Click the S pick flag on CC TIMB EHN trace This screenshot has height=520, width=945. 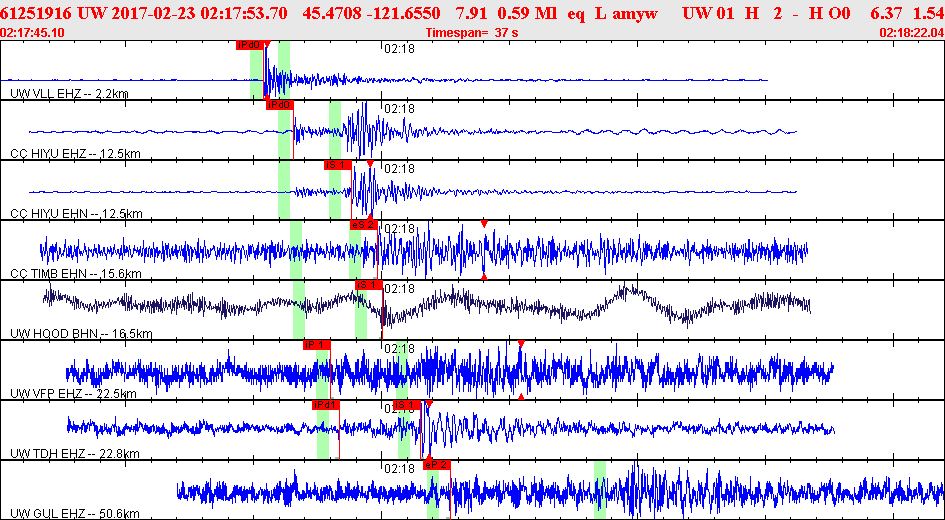tap(363, 225)
